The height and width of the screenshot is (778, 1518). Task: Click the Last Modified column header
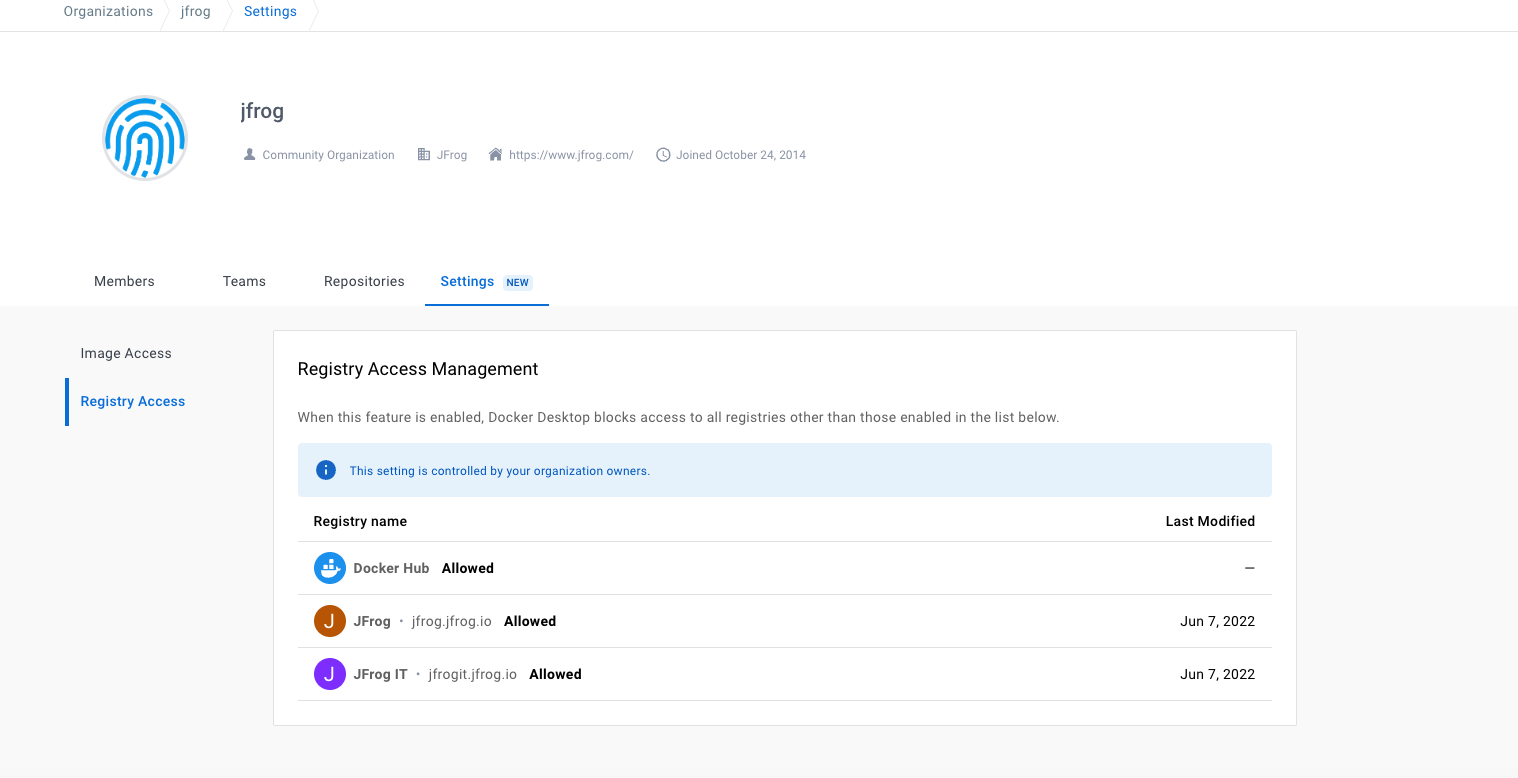(x=1210, y=521)
